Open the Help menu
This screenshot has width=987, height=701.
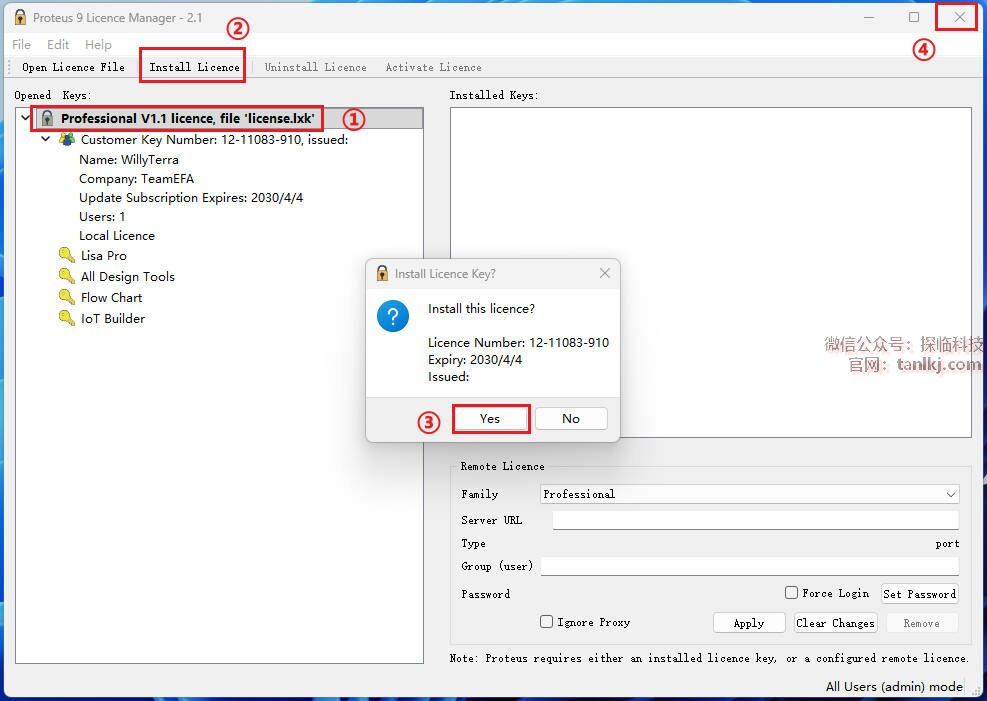(98, 45)
